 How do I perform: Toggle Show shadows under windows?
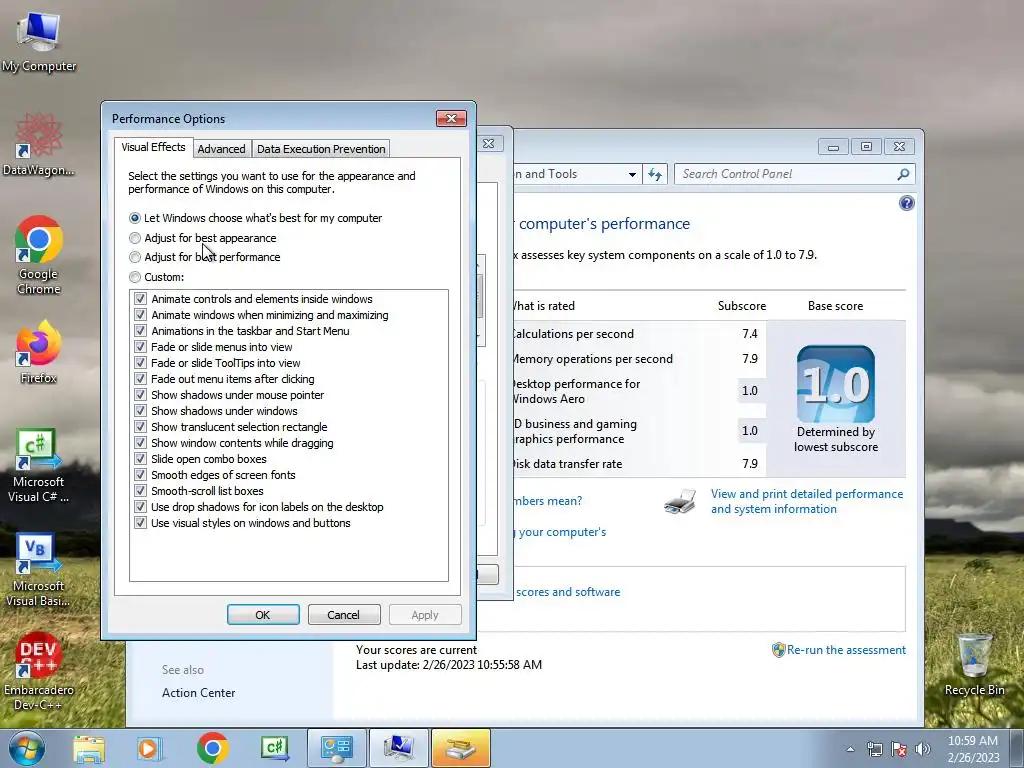click(x=140, y=411)
